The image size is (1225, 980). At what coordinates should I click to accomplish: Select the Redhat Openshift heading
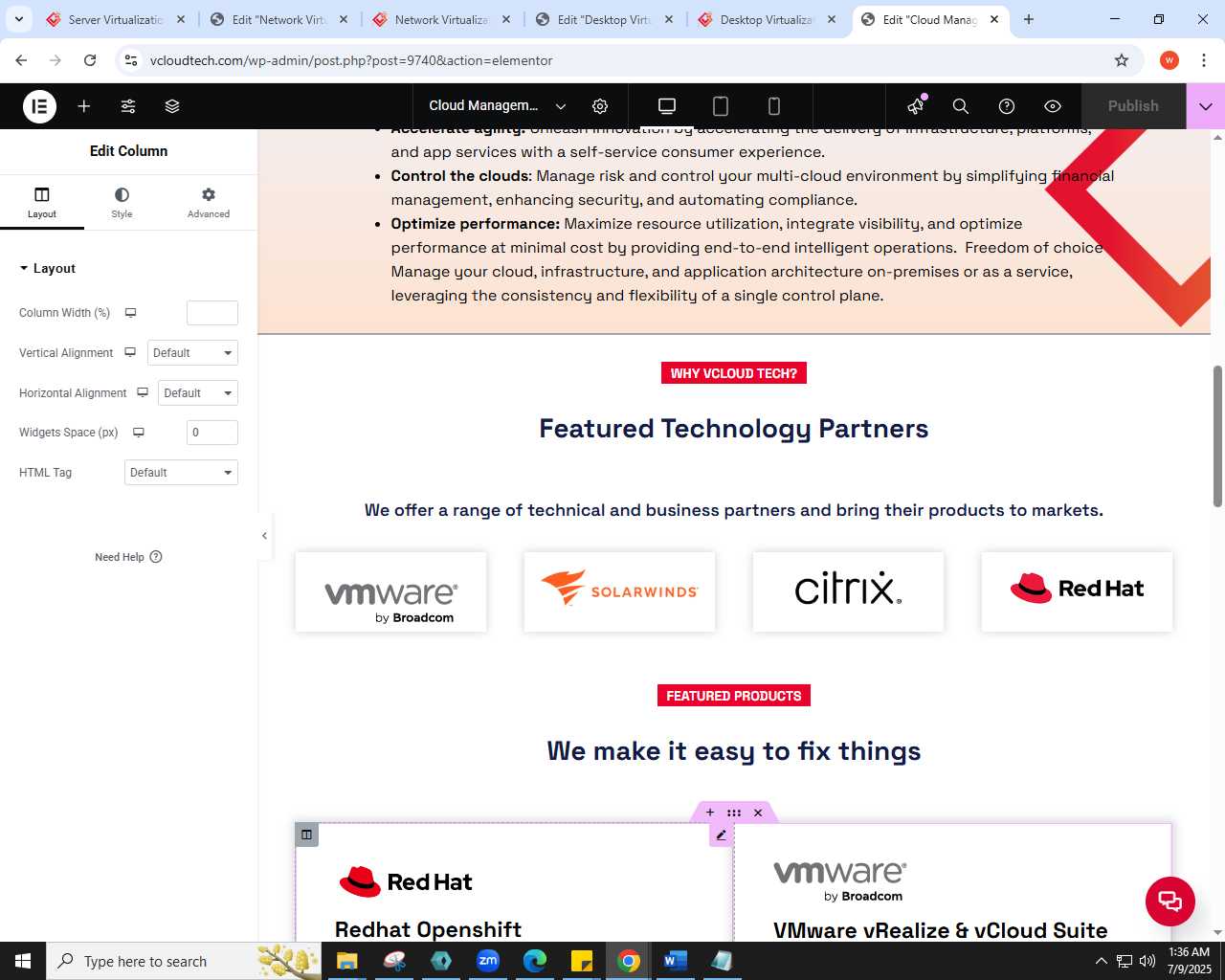click(x=428, y=929)
